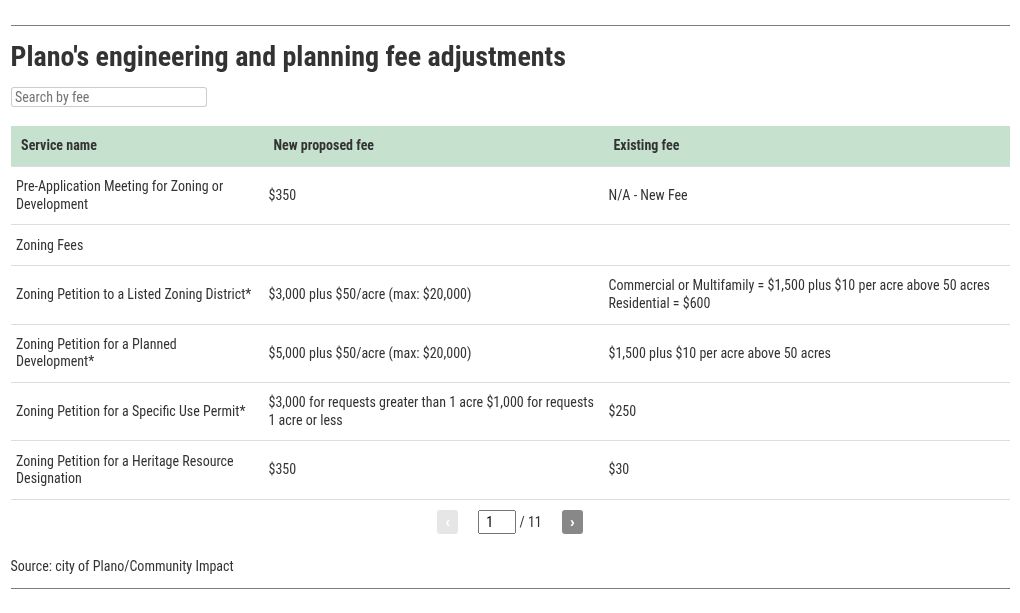Click Zoning Petition for a Specific Use Permit

[x=130, y=411]
